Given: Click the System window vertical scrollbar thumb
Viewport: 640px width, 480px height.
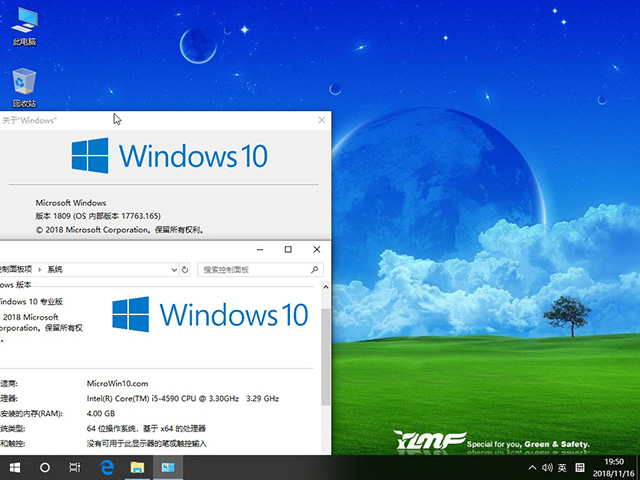Looking at the screenshot, I should click(326, 357).
